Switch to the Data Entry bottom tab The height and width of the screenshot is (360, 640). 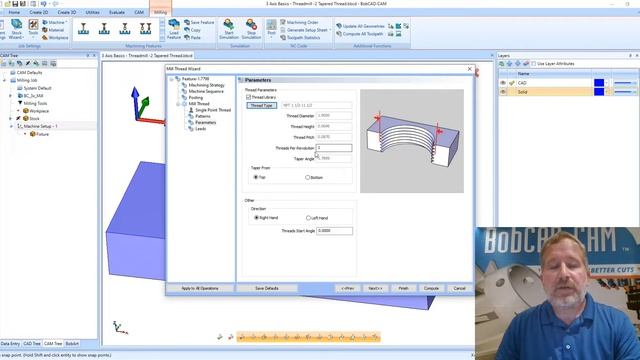[10, 344]
